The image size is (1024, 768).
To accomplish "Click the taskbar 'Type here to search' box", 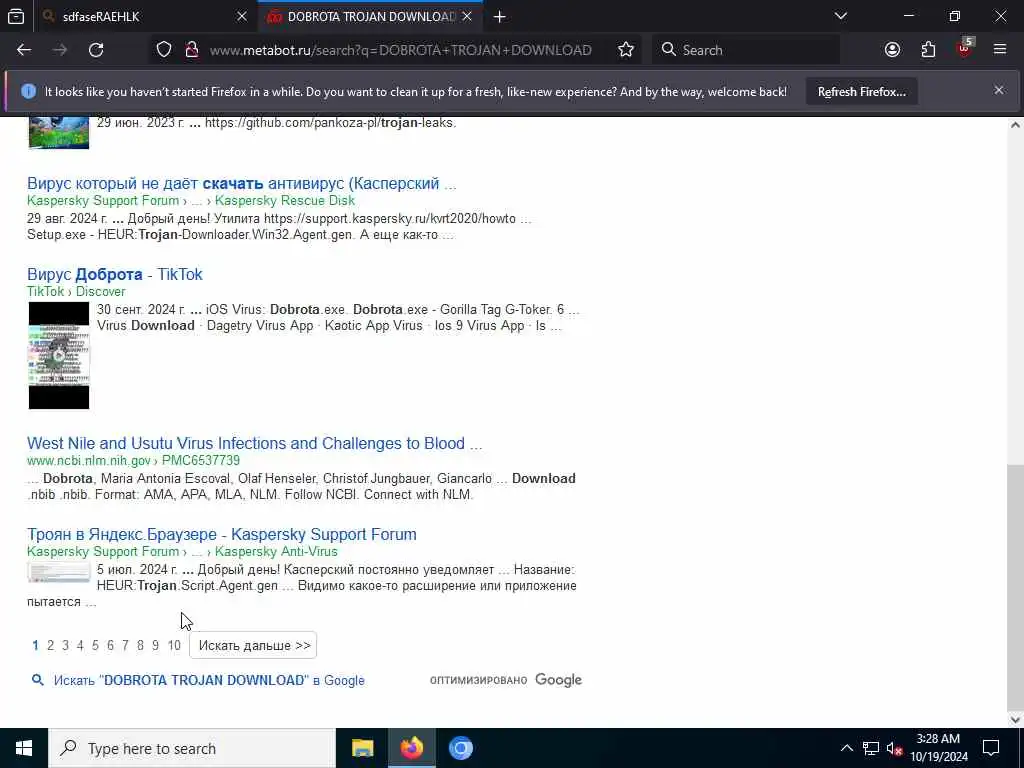I will pyautogui.click(x=192, y=748).
